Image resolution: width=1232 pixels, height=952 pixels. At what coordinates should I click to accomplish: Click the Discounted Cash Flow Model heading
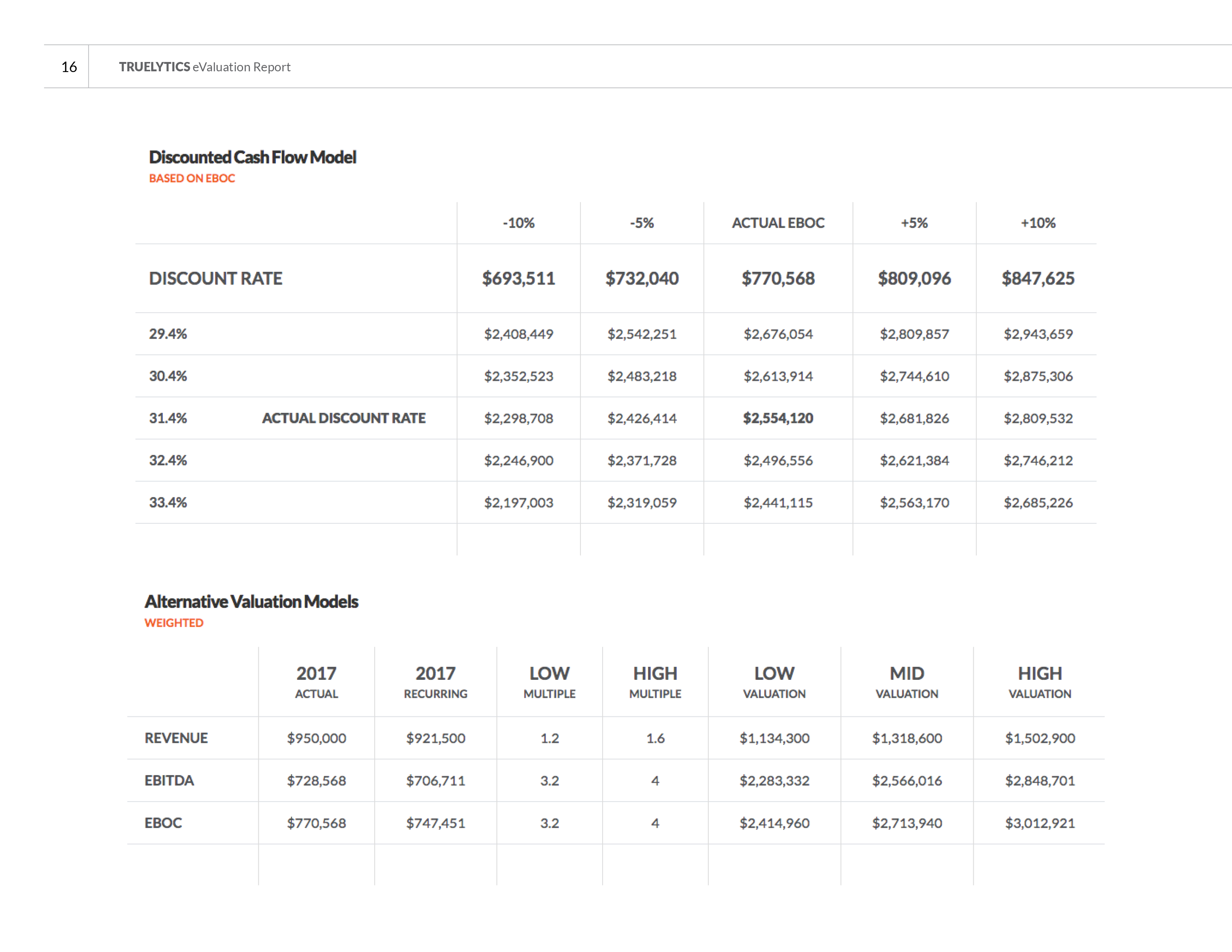pos(252,157)
